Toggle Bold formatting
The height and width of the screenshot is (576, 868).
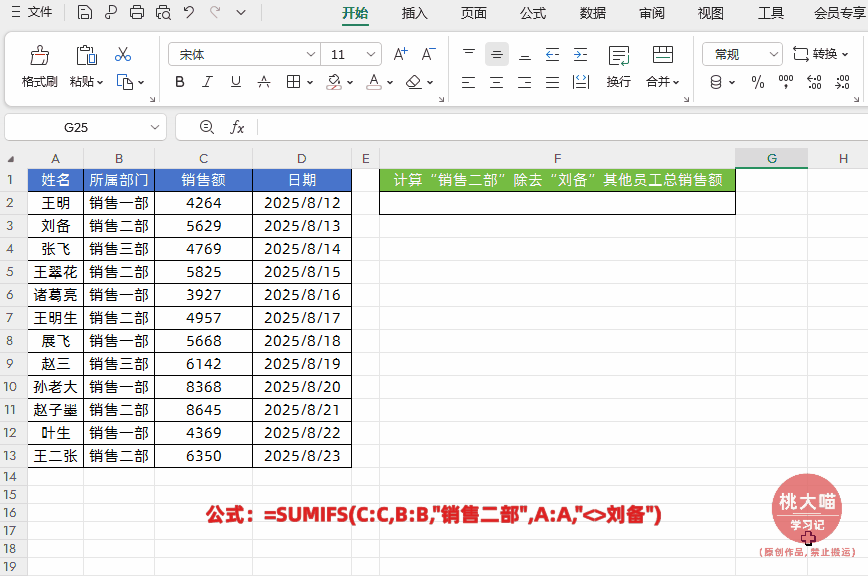pos(180,82)
